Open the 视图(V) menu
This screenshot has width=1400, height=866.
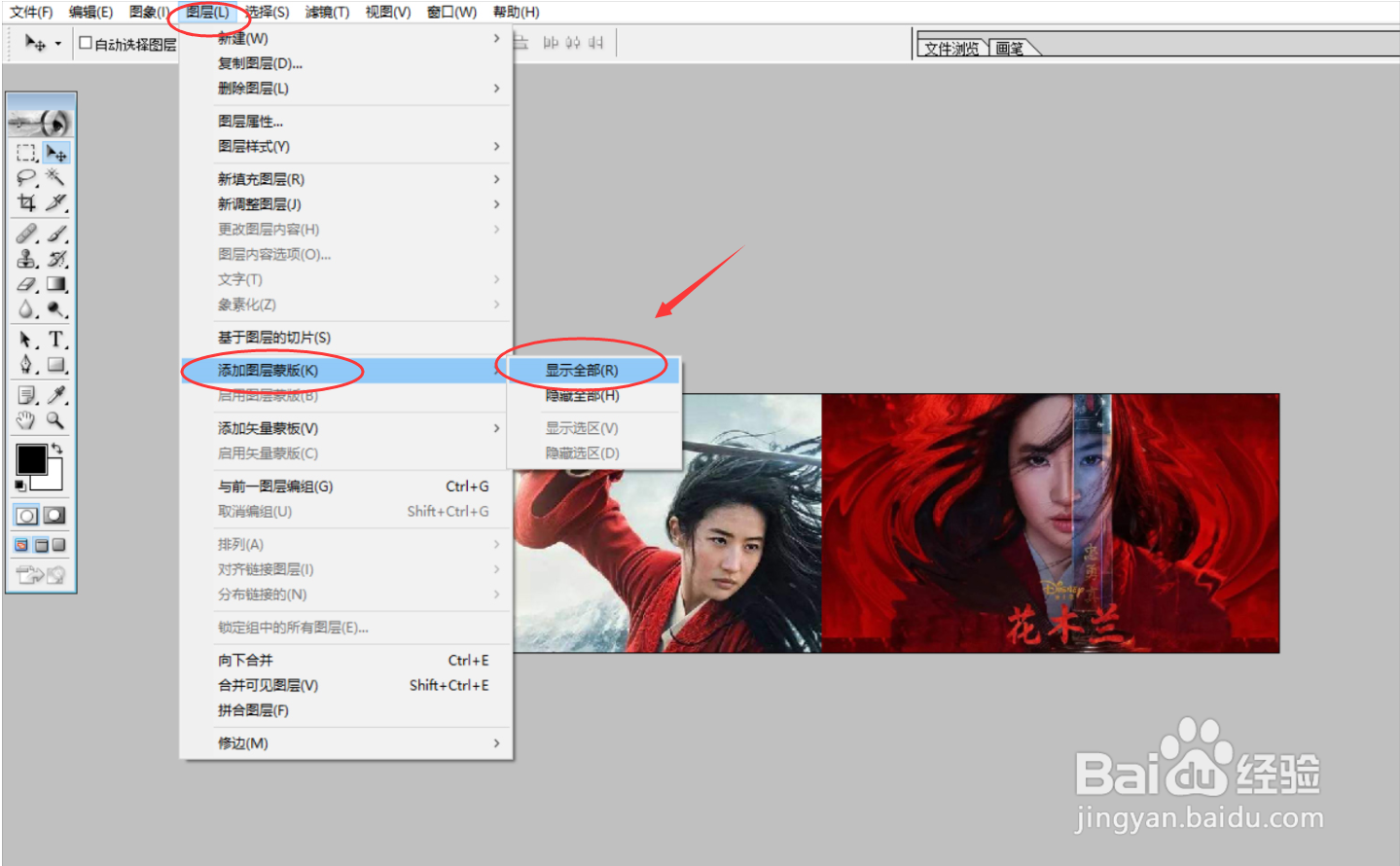click(387, 12)
